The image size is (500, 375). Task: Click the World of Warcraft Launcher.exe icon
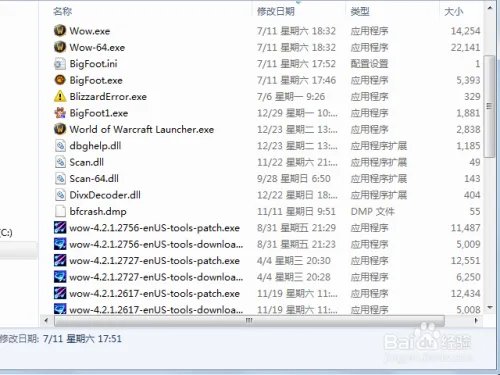(60, 129)
